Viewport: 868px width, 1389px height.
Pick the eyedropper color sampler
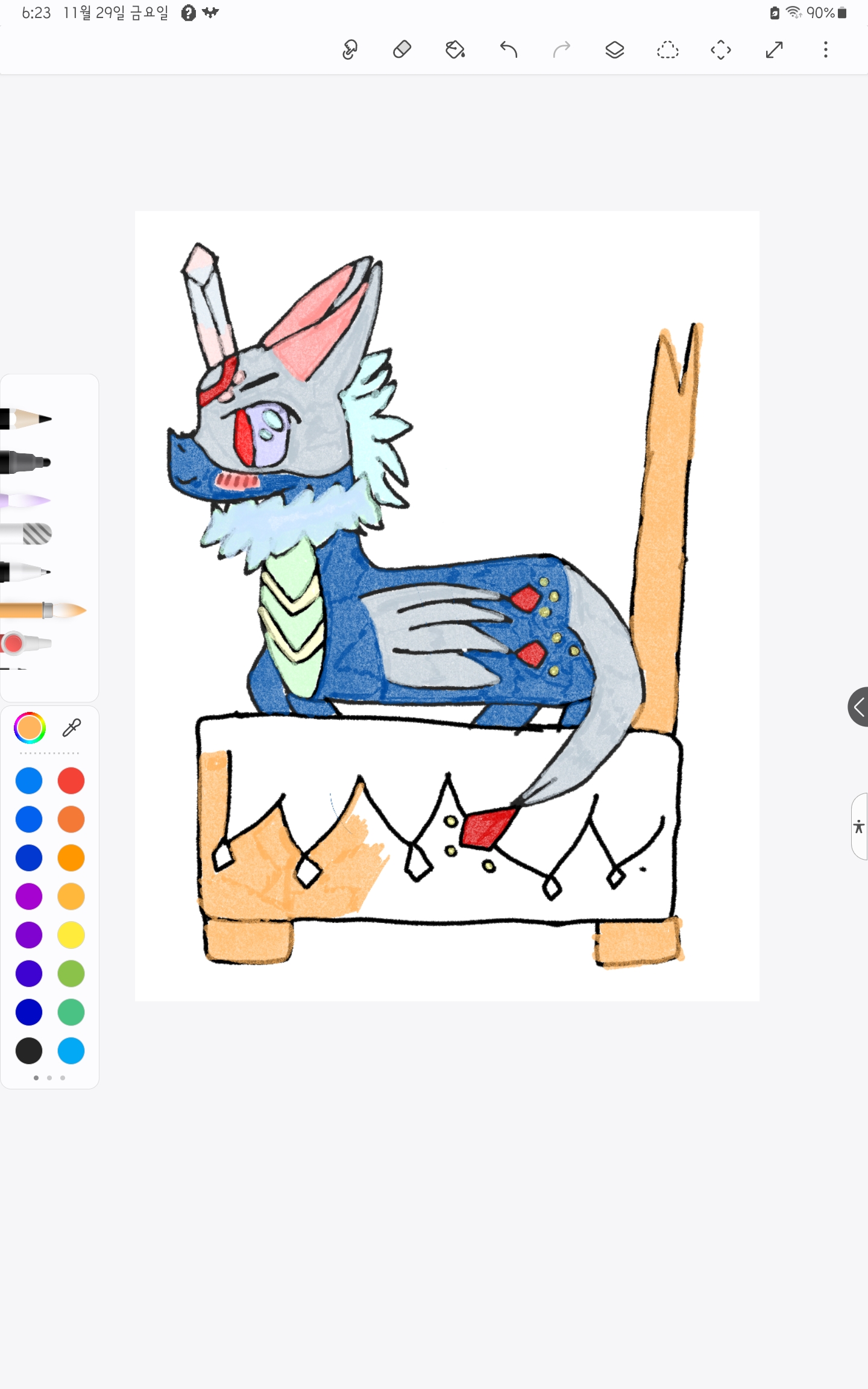[x=72, y=728]
